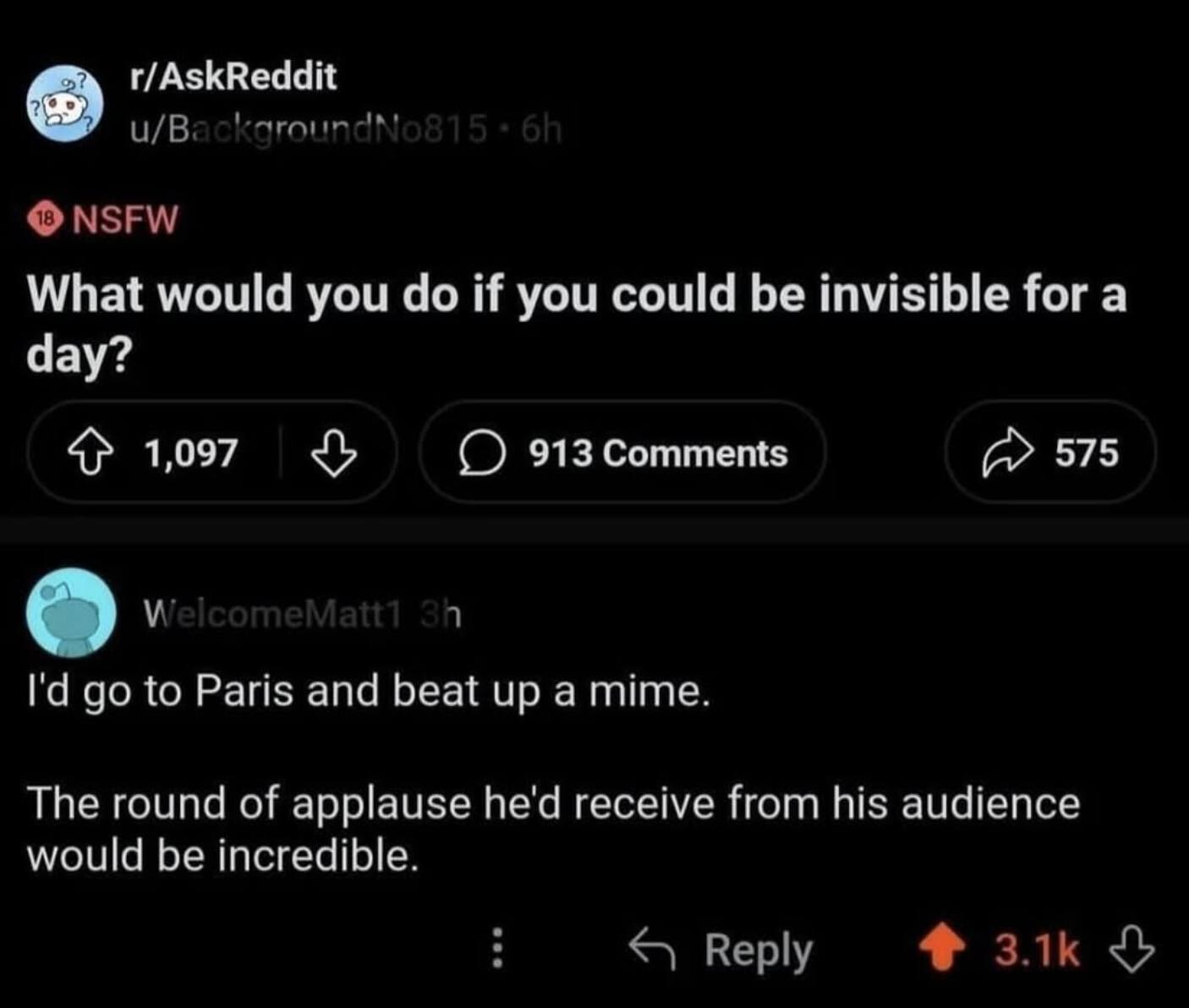Click the Reply text on the comment
The width and height of the screenshot is (1189, 1008).
tap(759, 950)
